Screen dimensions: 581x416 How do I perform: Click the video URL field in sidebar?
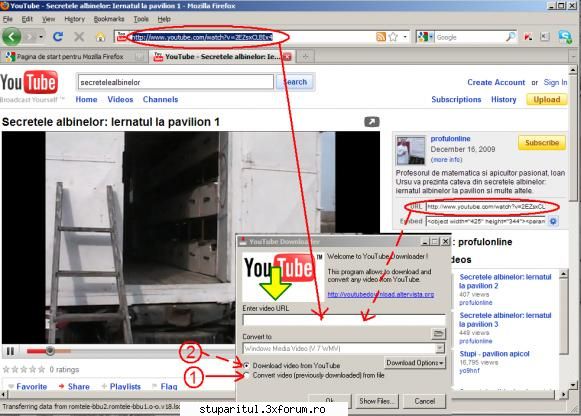tap(485, 207)
